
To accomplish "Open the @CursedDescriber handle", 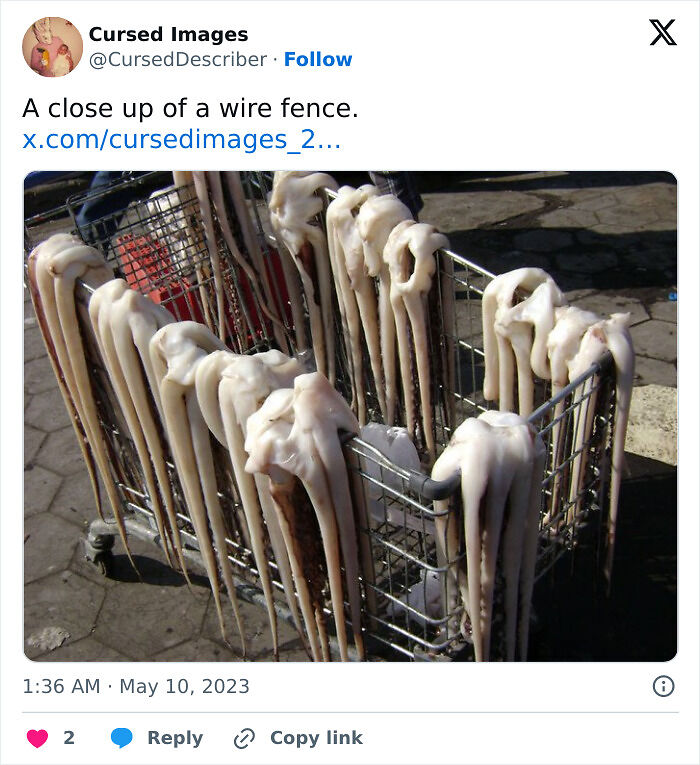I will coord(178,60).
